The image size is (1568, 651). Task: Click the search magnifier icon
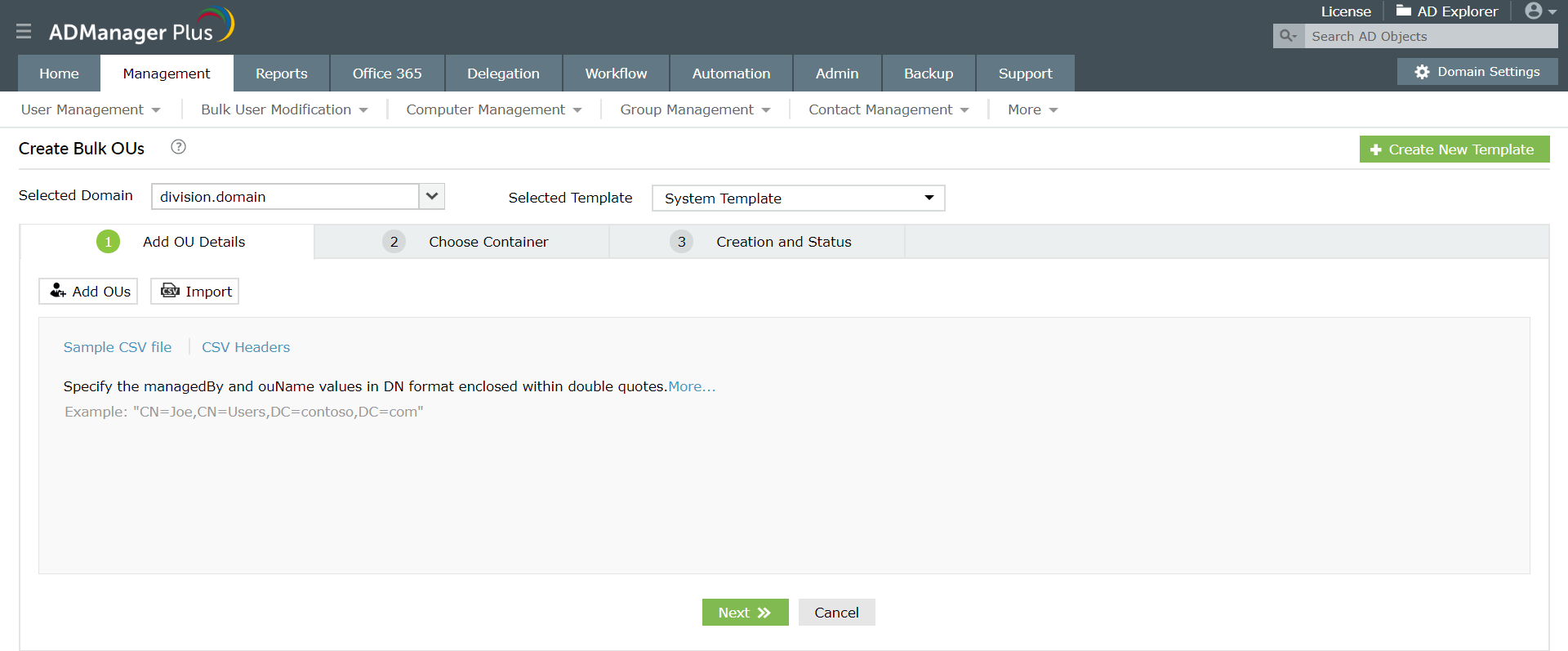1288,36
